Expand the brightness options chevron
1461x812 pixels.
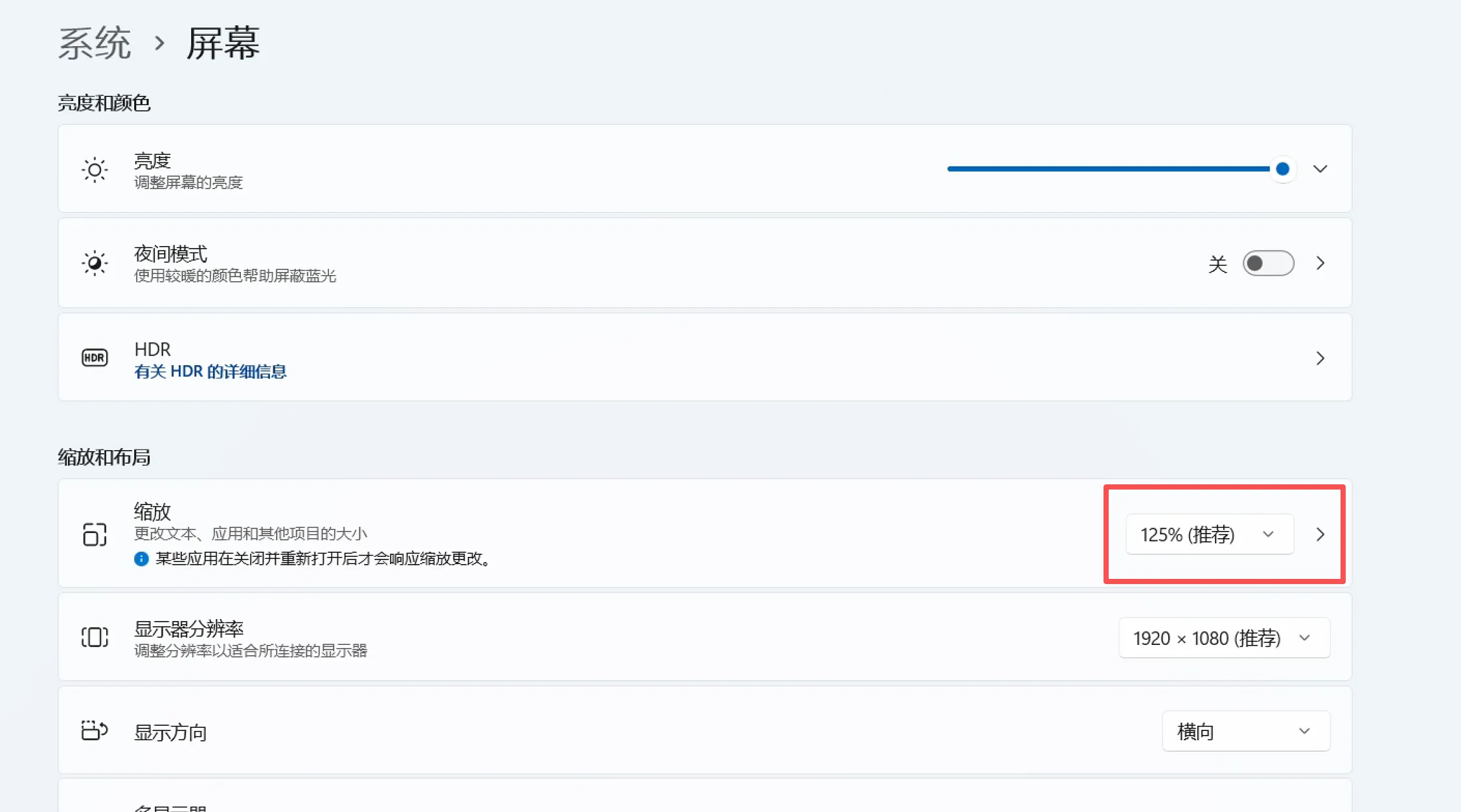pos(1320,169)
